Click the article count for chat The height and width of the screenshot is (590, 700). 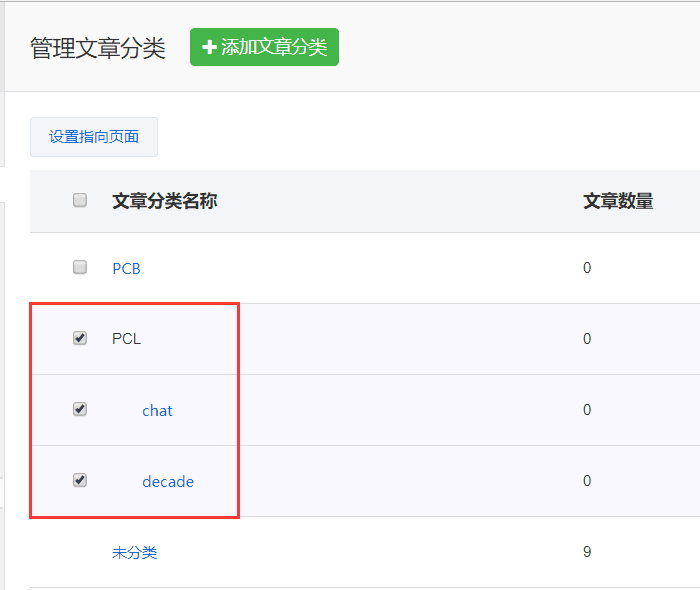click(587, 410)
